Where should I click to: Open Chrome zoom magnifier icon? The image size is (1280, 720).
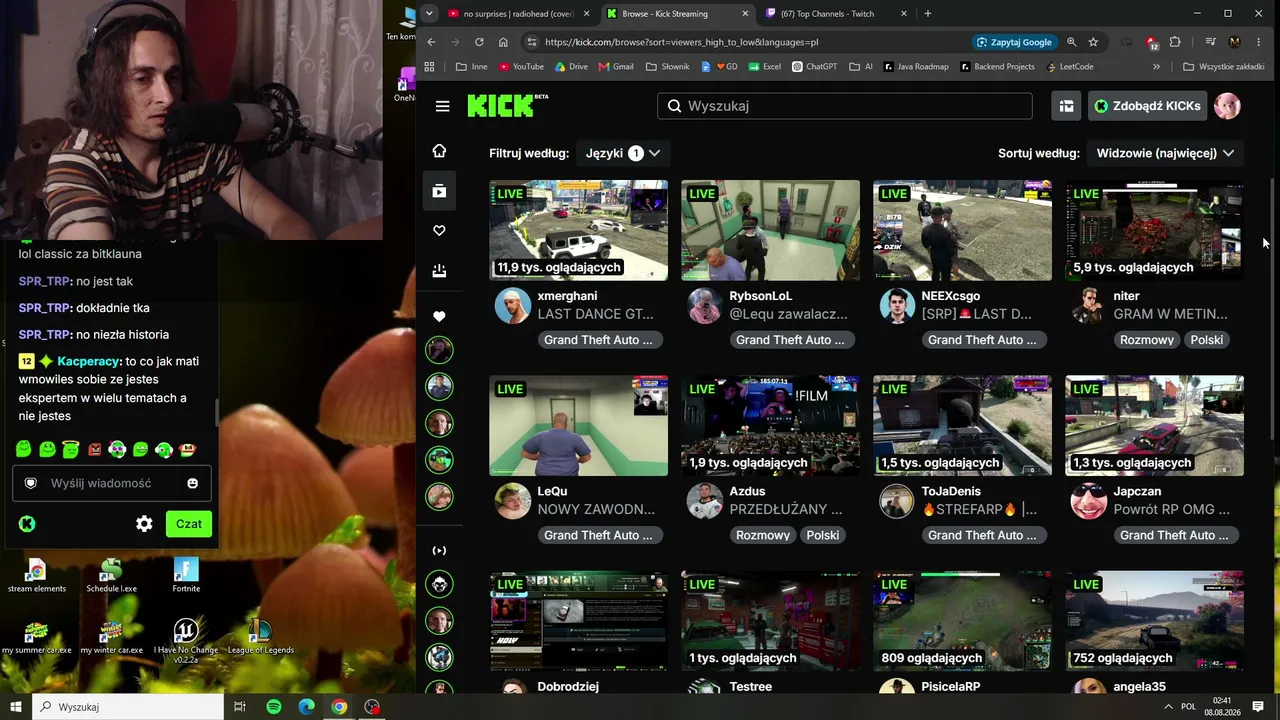pyautogui.click(x=1071, y=42)
